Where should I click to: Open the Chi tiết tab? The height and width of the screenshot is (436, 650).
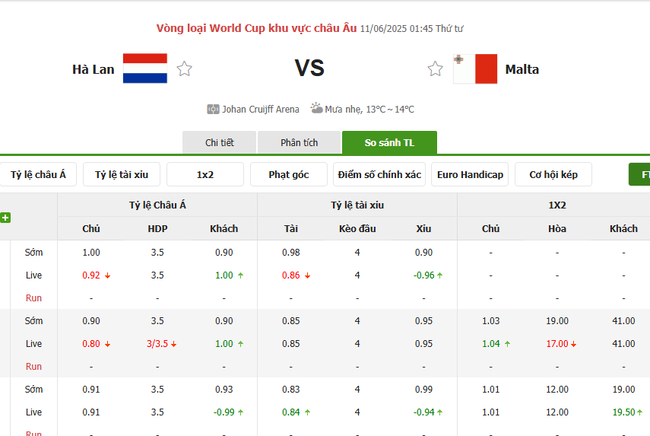(x=219, y=143)
